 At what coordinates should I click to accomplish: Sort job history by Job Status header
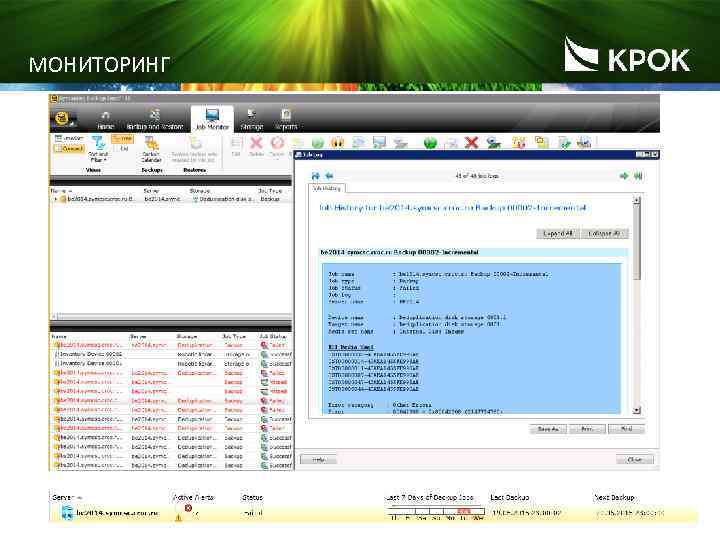click(273, 337)
